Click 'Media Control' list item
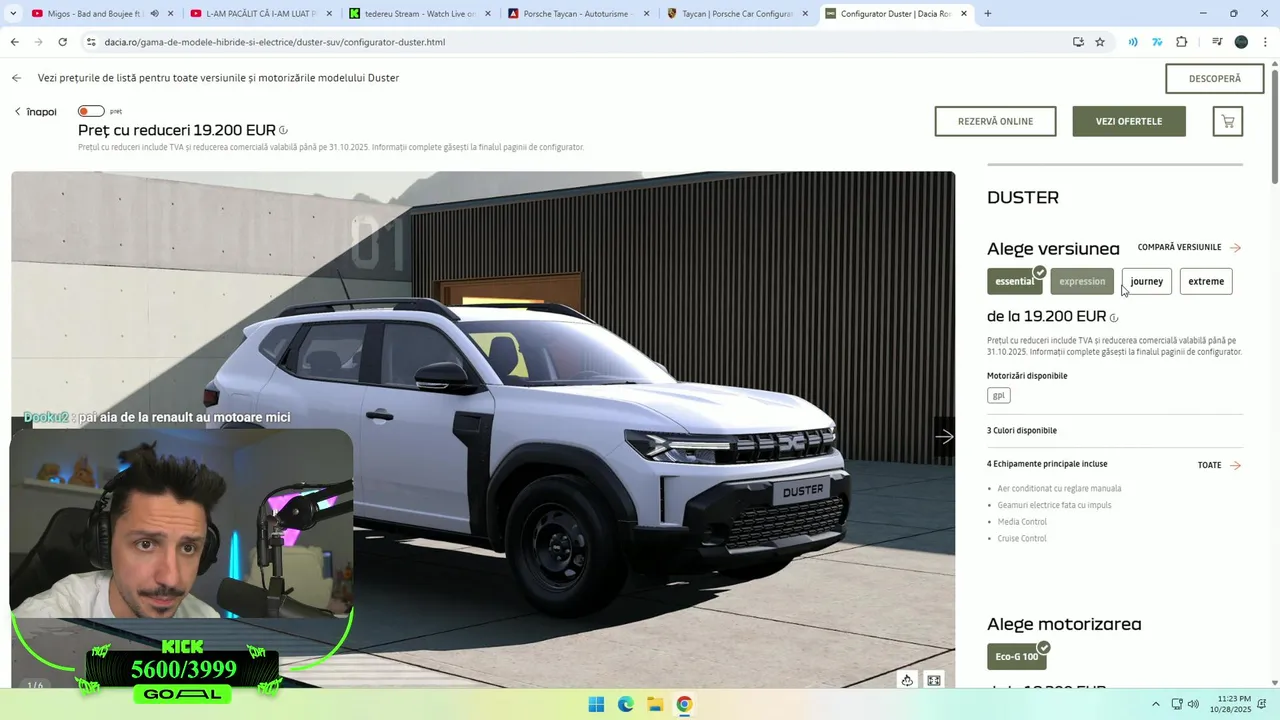This screenshot has height=720, width=1280. 1022,522
